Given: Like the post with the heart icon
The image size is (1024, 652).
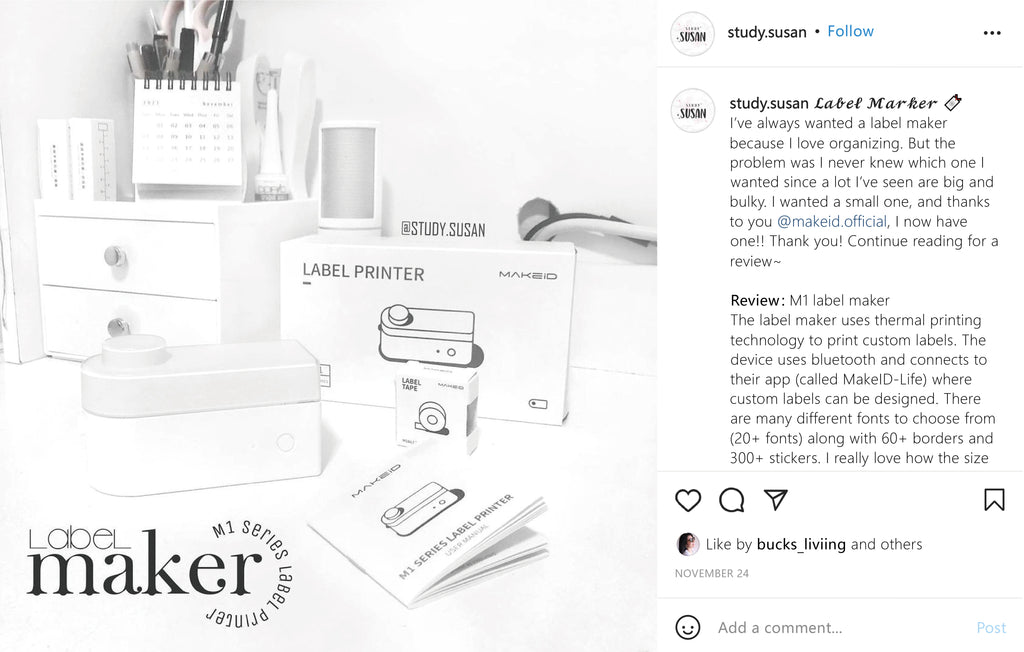Looking at the screenshot, I should coord(688,500).
